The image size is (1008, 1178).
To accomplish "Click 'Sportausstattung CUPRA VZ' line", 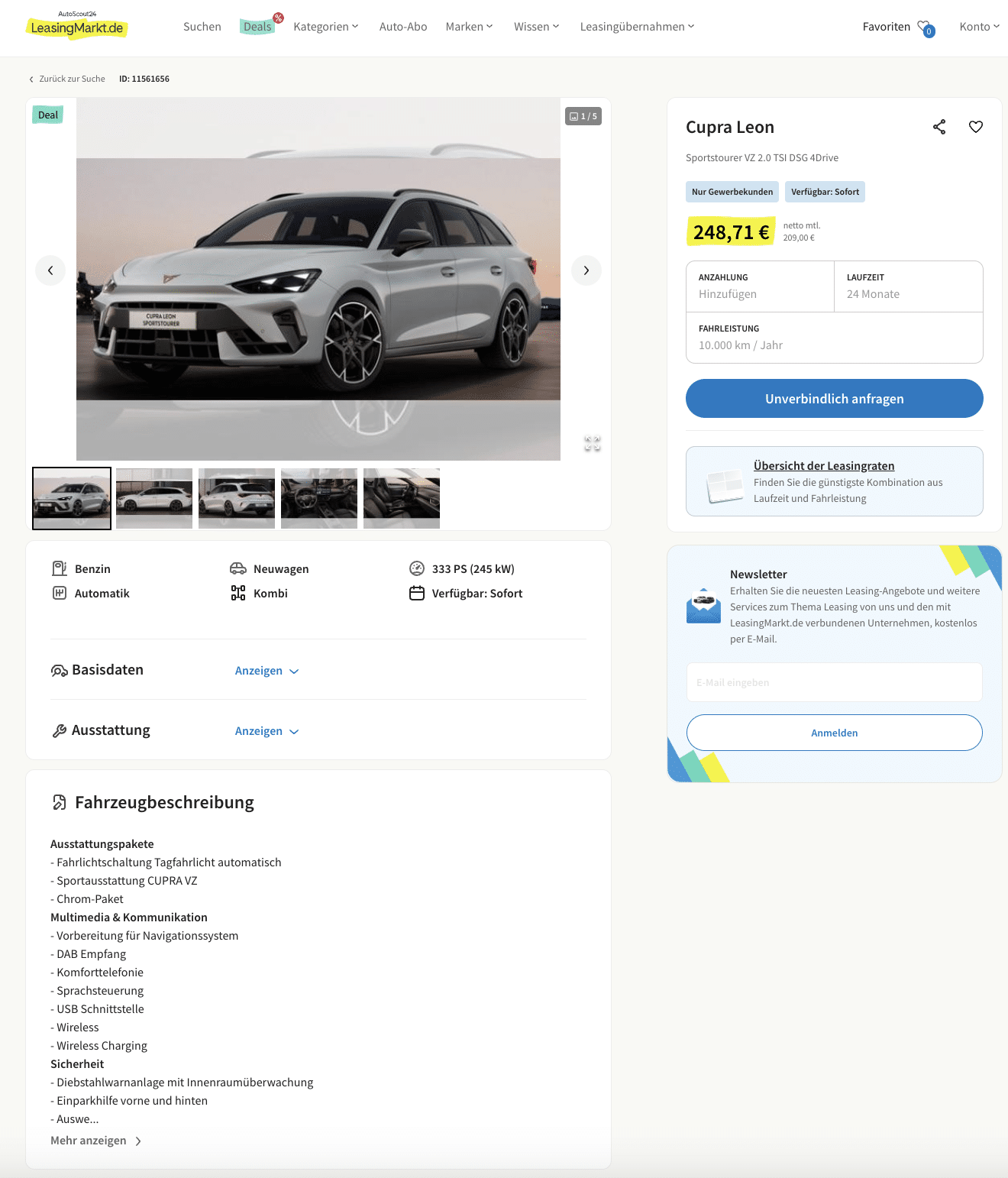I will (124, 881).
